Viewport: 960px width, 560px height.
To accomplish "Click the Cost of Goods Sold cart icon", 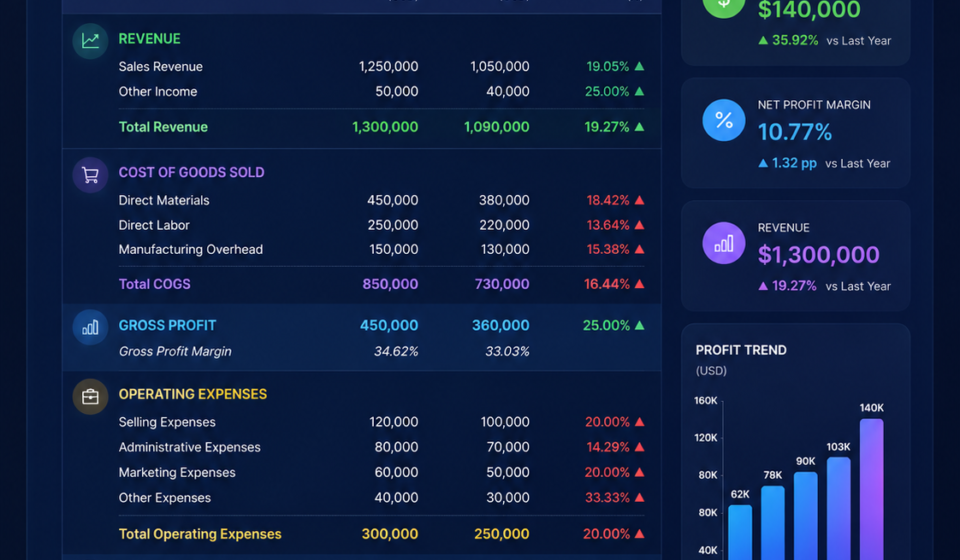I will coord(91,175).
